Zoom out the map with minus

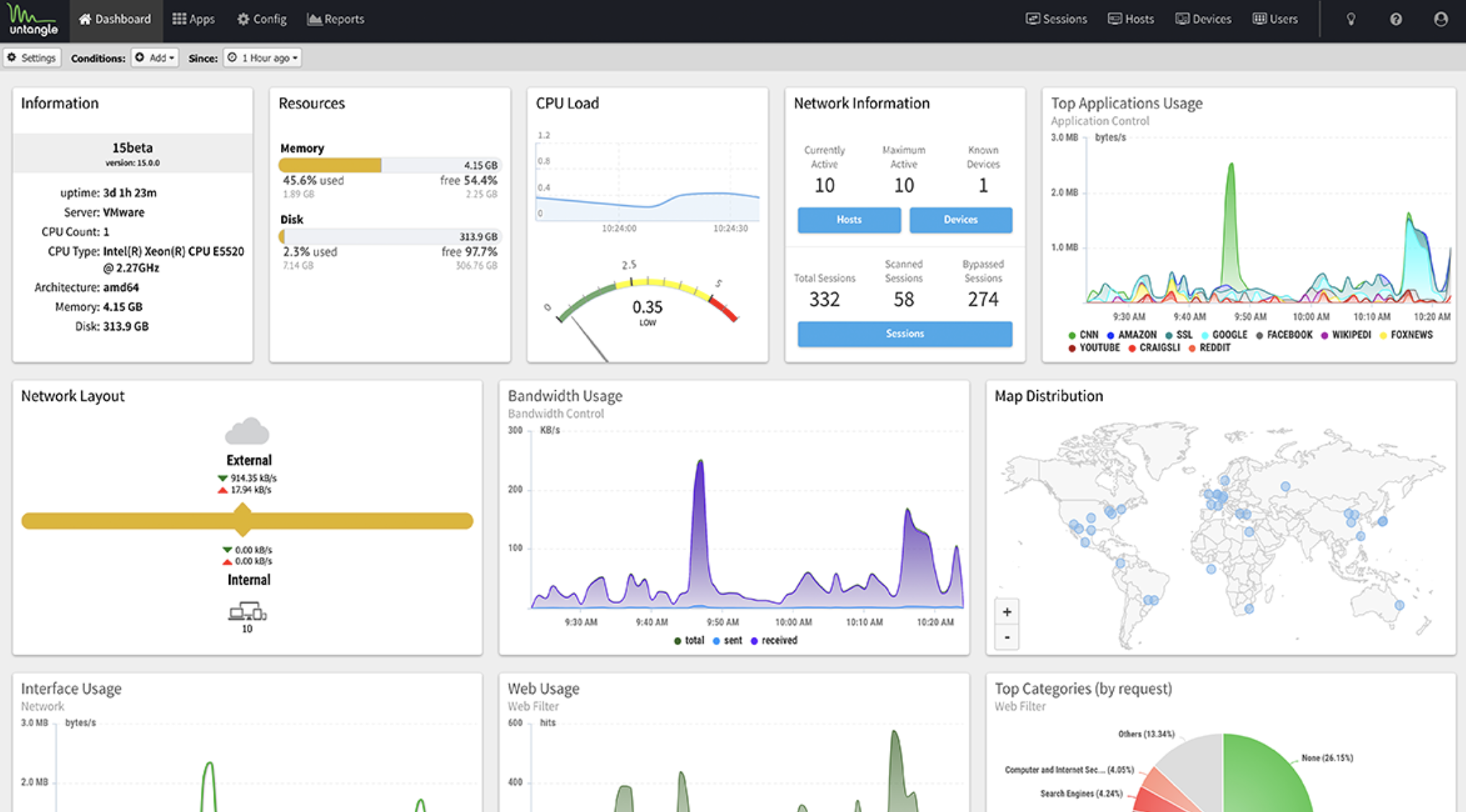(1007, 637)
